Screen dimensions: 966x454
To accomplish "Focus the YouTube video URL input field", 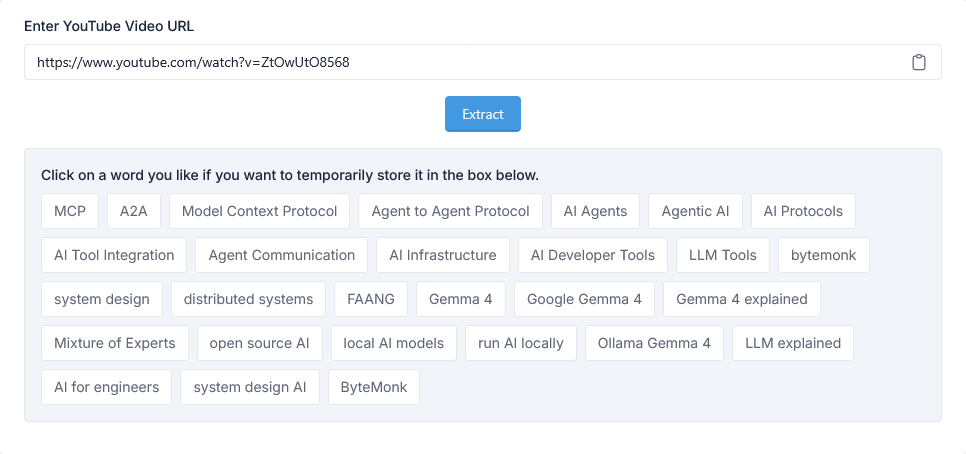I will [x=460, y=62].
